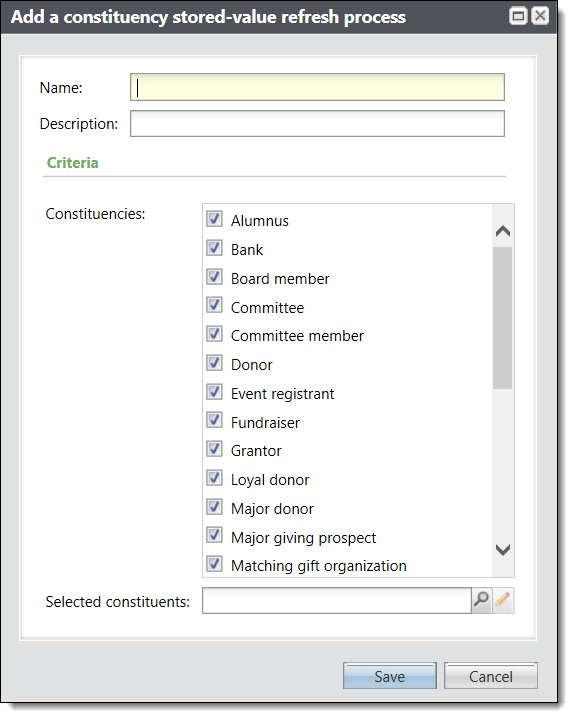Viewport: 573px width, 718px height.
Task: Click the Cancel button
Action: coord(491,676)
